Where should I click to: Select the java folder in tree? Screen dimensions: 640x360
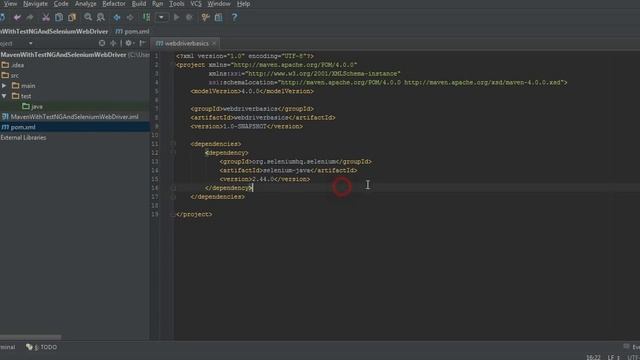(x=36, y=107)
